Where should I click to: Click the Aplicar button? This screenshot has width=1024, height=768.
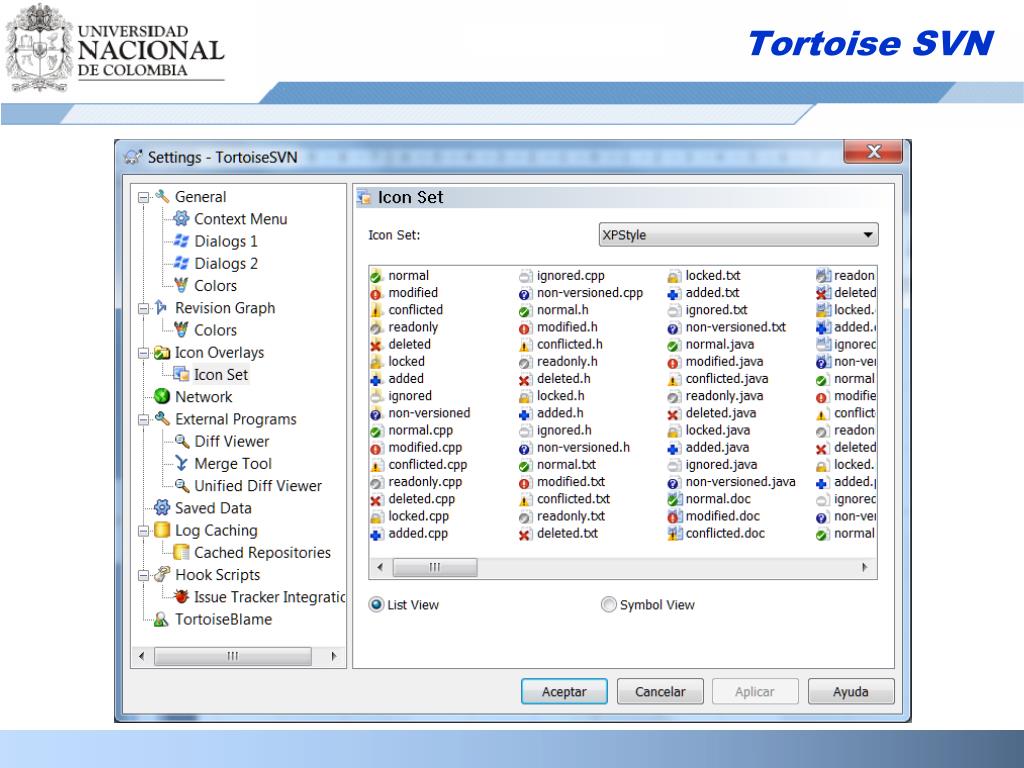[x=755, y=692]
